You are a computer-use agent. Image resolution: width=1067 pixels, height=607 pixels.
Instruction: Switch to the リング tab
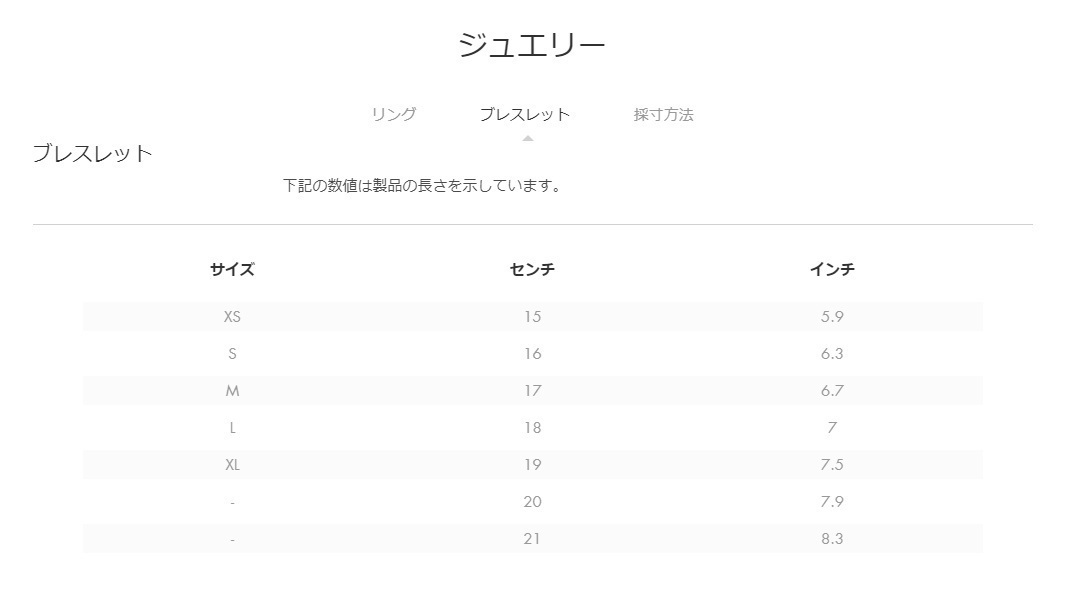point(393,114)
